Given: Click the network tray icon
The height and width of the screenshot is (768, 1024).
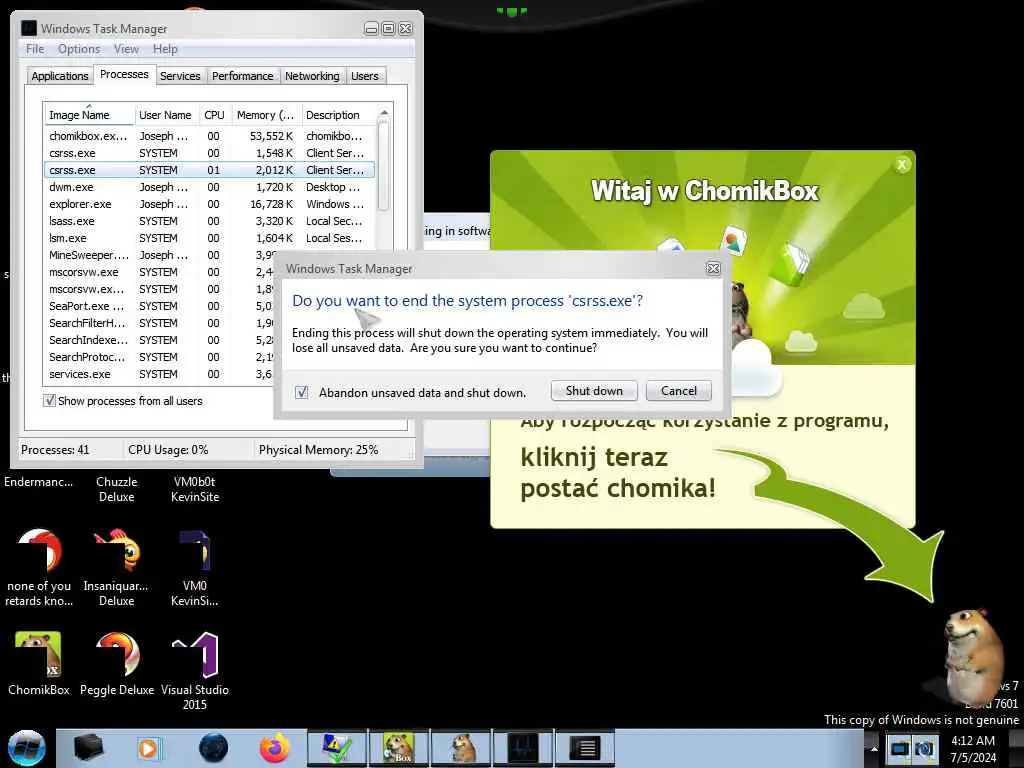Looking at the screenshot, I should [924, 748].
